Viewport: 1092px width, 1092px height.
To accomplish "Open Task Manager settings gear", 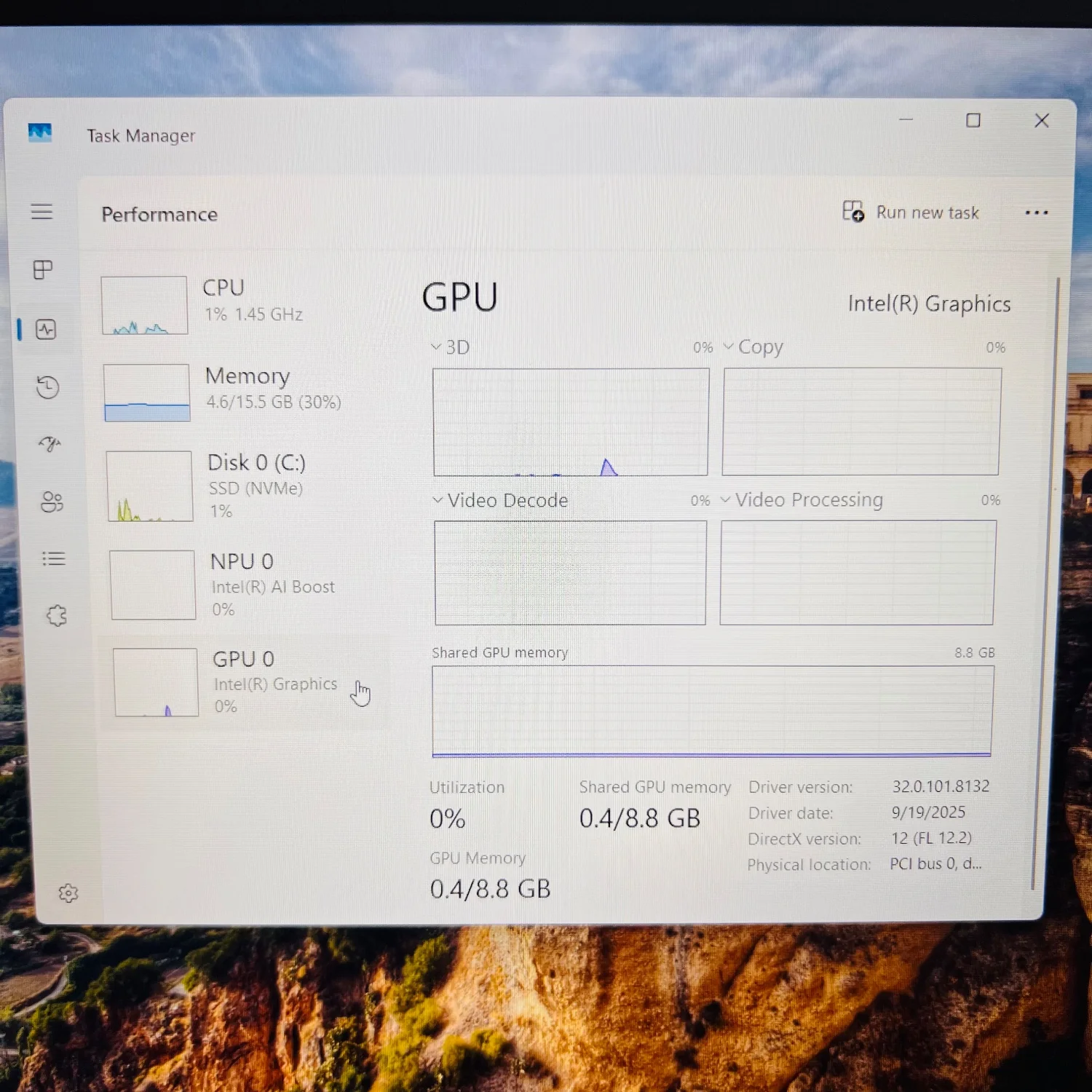I will 68,893.
